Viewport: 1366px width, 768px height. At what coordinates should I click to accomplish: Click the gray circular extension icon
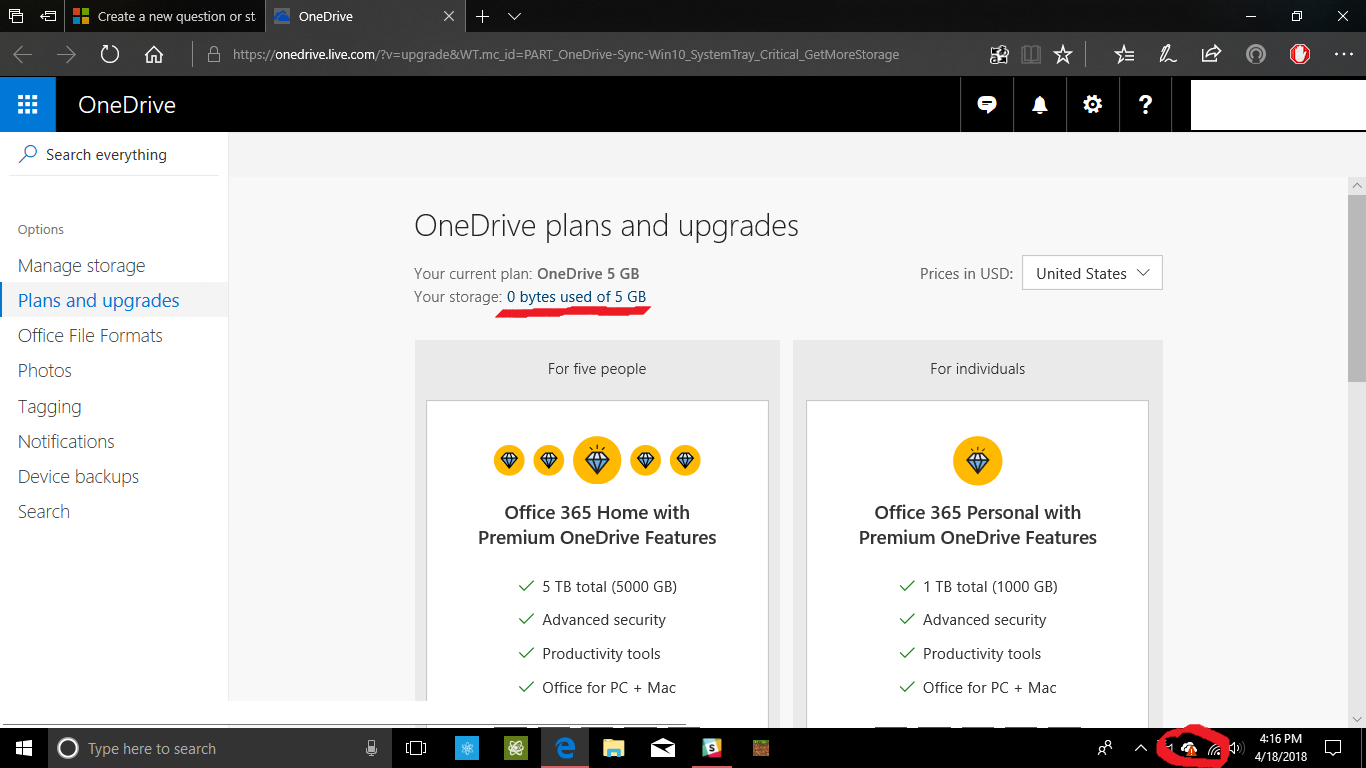coord(1256,55)
